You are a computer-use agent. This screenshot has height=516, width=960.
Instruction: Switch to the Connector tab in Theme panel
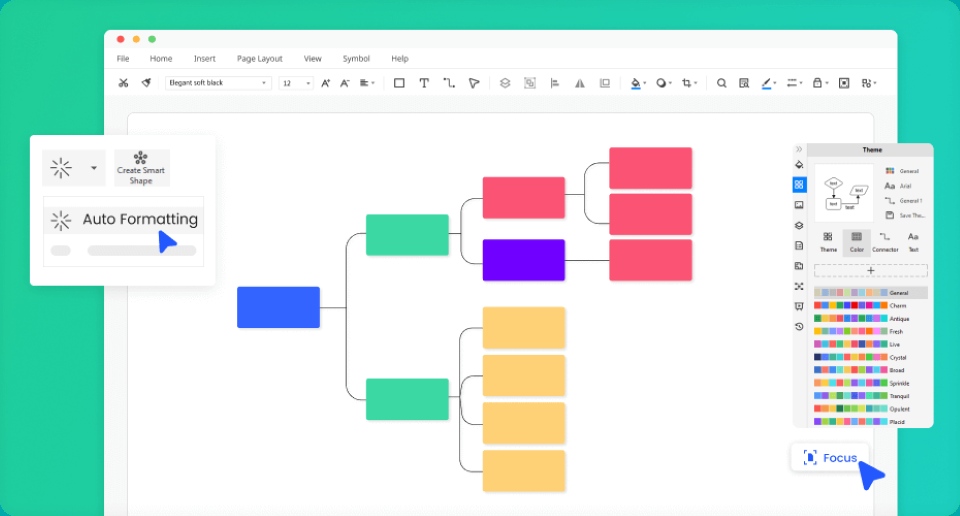(x=885, y=241)
